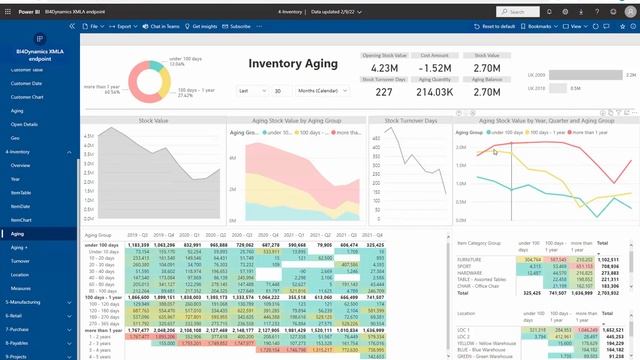This screenshot has height=360, width=640.
Task: Open the app launcher waffle icon
Action: tap(8, 12)
